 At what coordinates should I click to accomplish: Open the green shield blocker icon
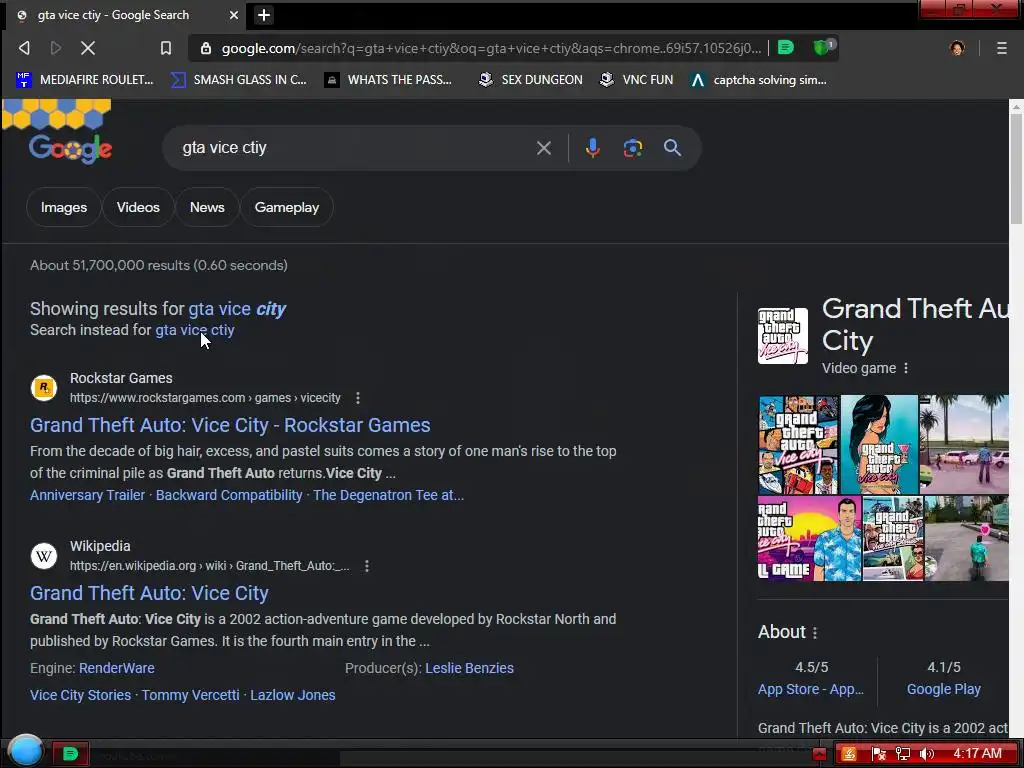coord(823,47)
